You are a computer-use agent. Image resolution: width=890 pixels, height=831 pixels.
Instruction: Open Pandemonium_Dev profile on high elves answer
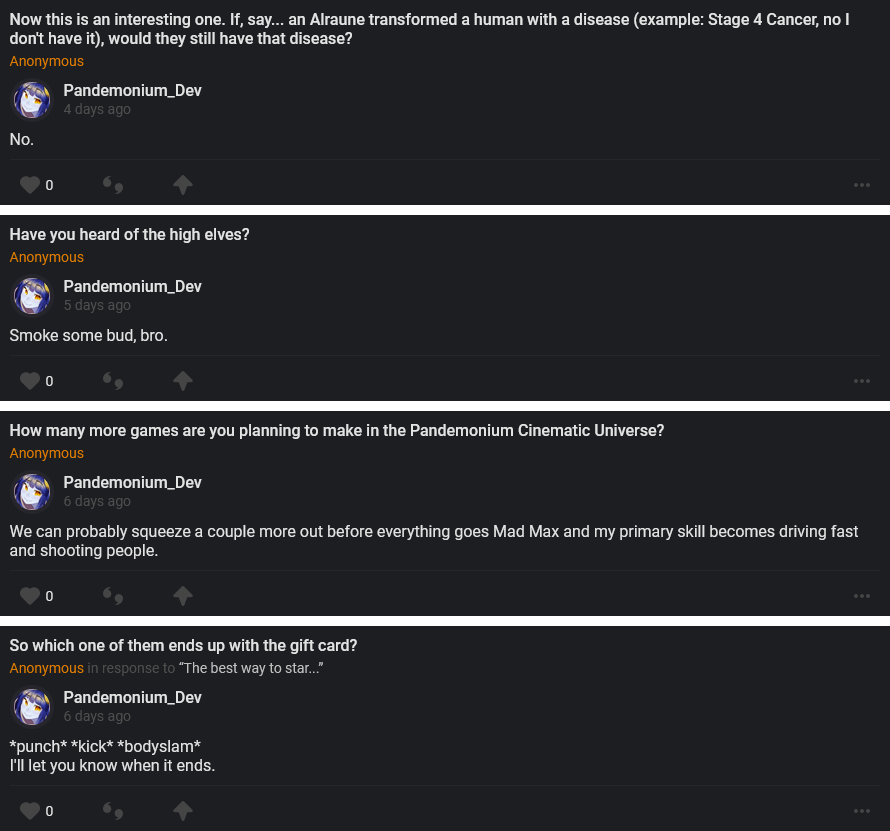pyautogui.click(x=132, y=287)
